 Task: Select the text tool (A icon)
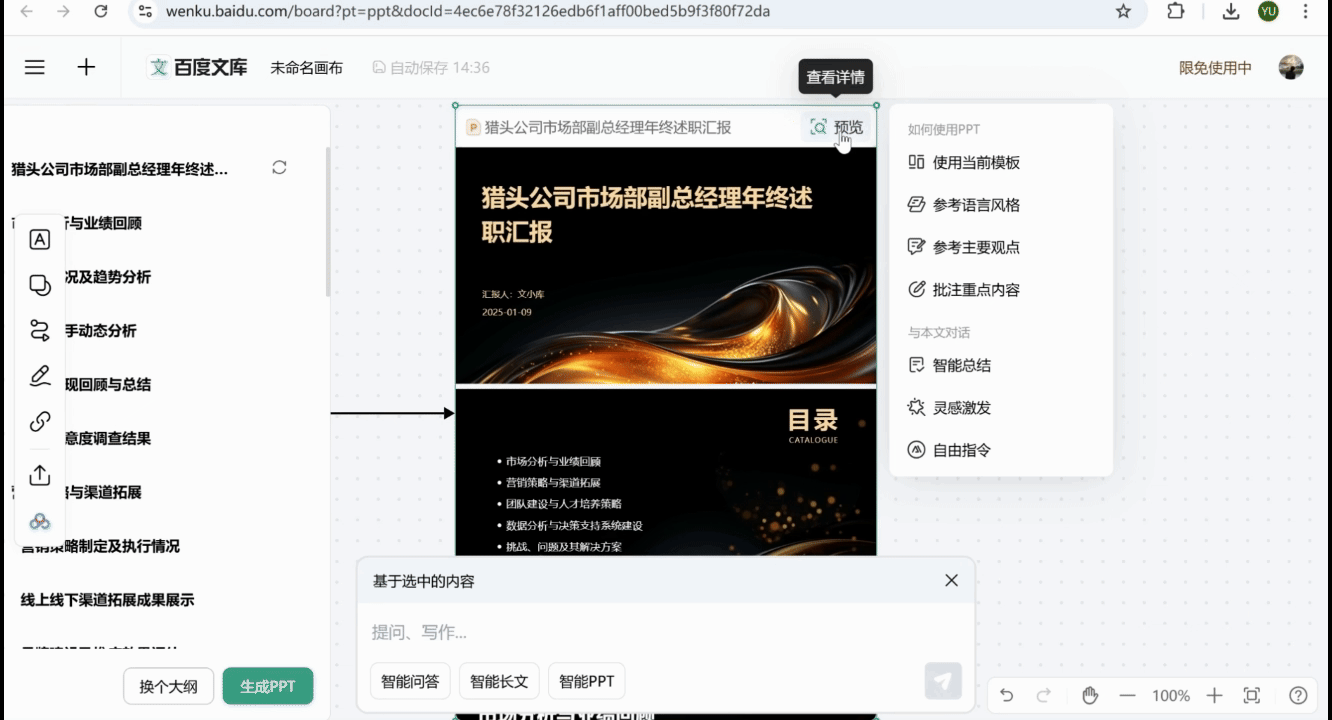pyautogui.click(x=40, y=239)
